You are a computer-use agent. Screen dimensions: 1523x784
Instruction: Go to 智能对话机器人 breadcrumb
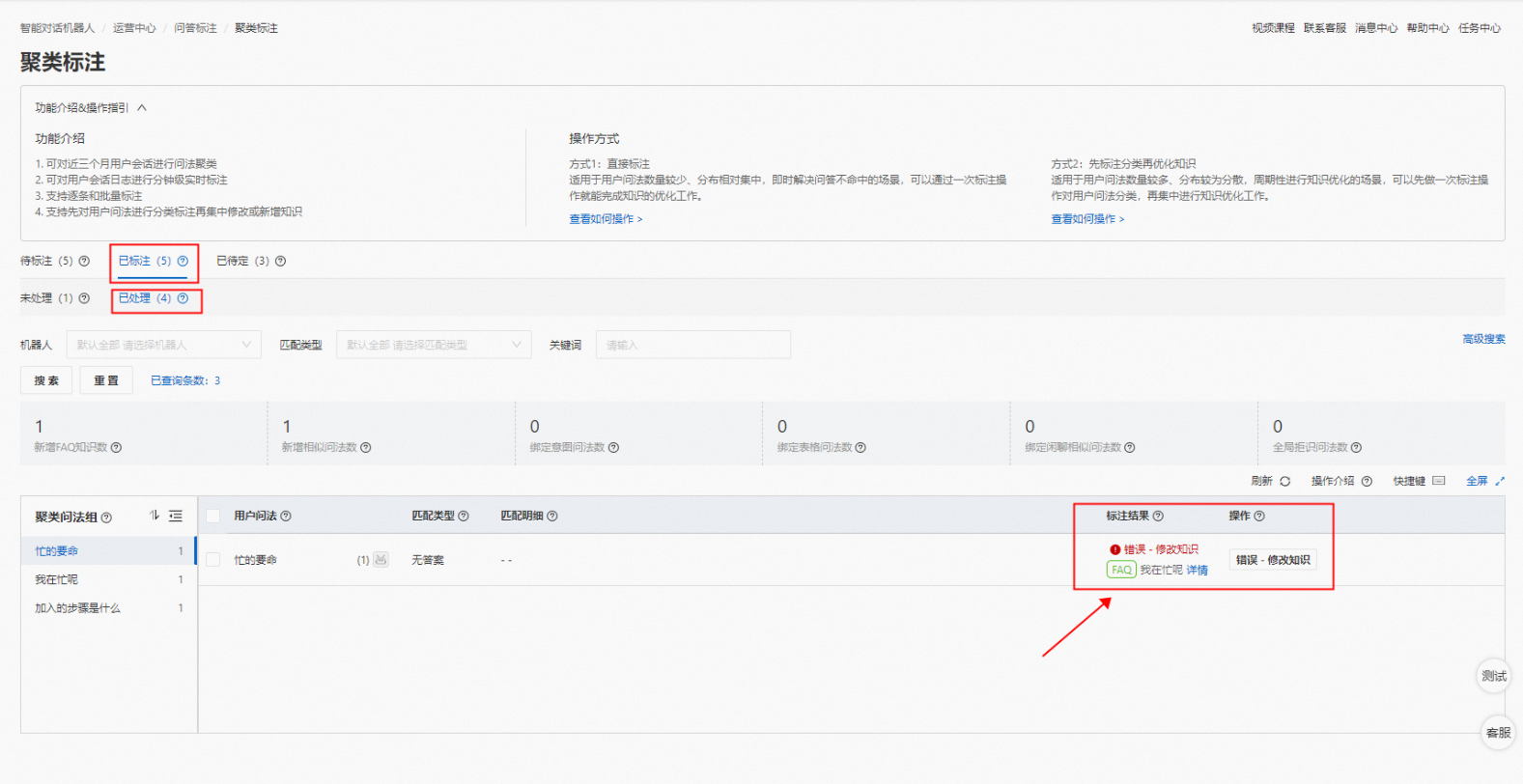coord(58,28)
